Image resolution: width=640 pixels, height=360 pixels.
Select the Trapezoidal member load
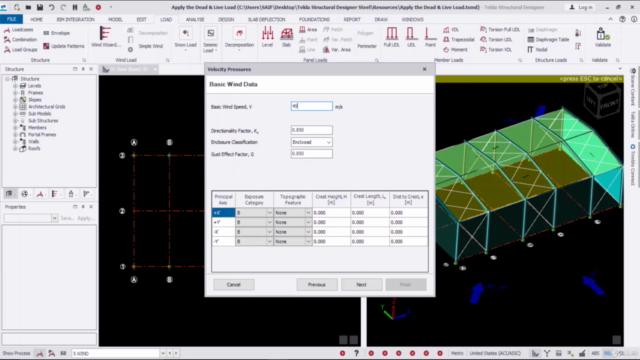pos(459,40)
